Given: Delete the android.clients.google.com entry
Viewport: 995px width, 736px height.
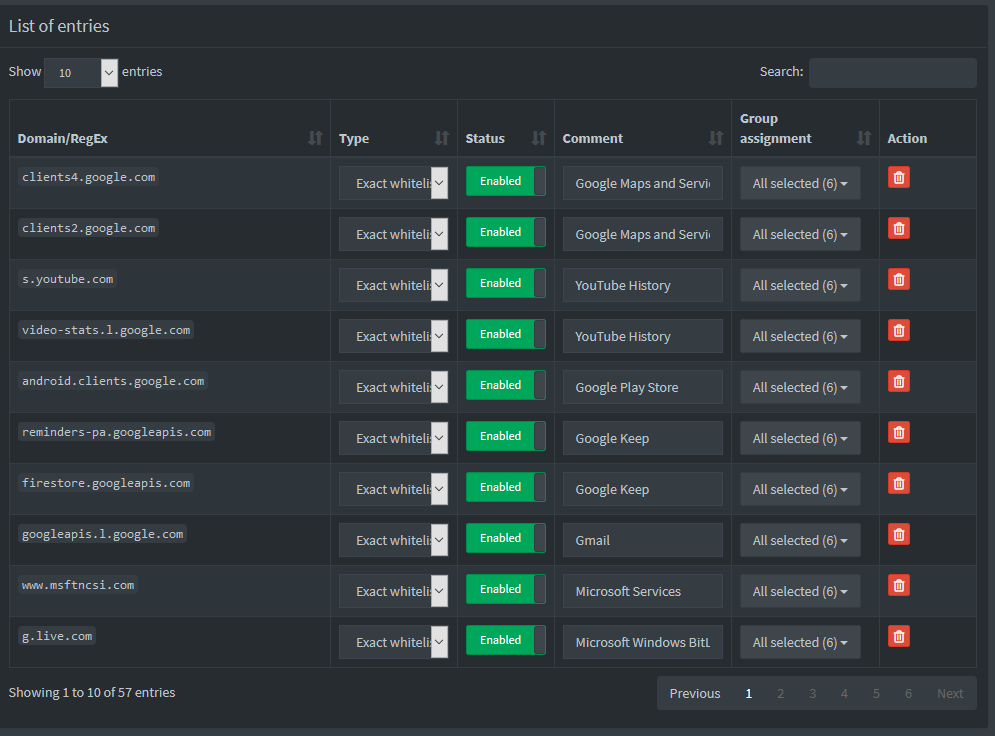Looking at the screenshot, I should tap(899, 381).
